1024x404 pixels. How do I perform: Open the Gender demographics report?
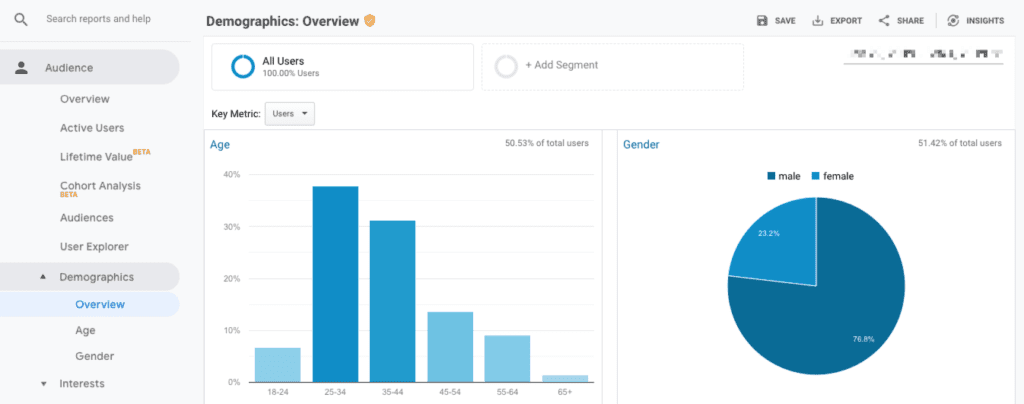pos(95,356)
